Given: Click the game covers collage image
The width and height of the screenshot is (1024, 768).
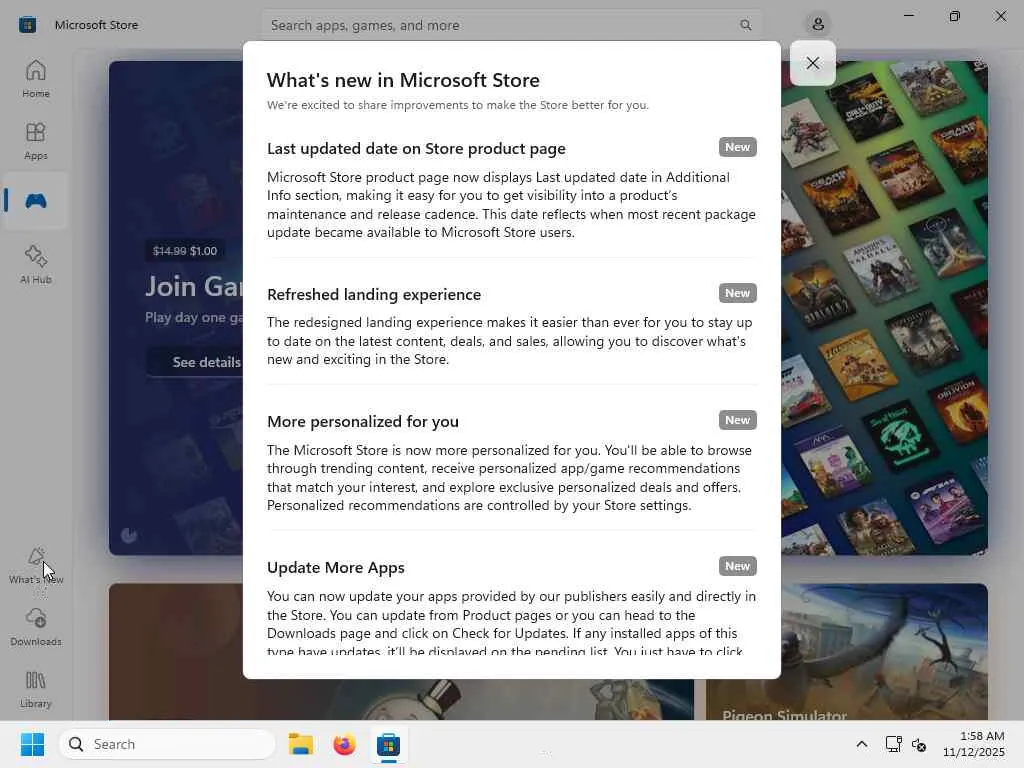Looking at the screenshot, I should pos(884,308).
